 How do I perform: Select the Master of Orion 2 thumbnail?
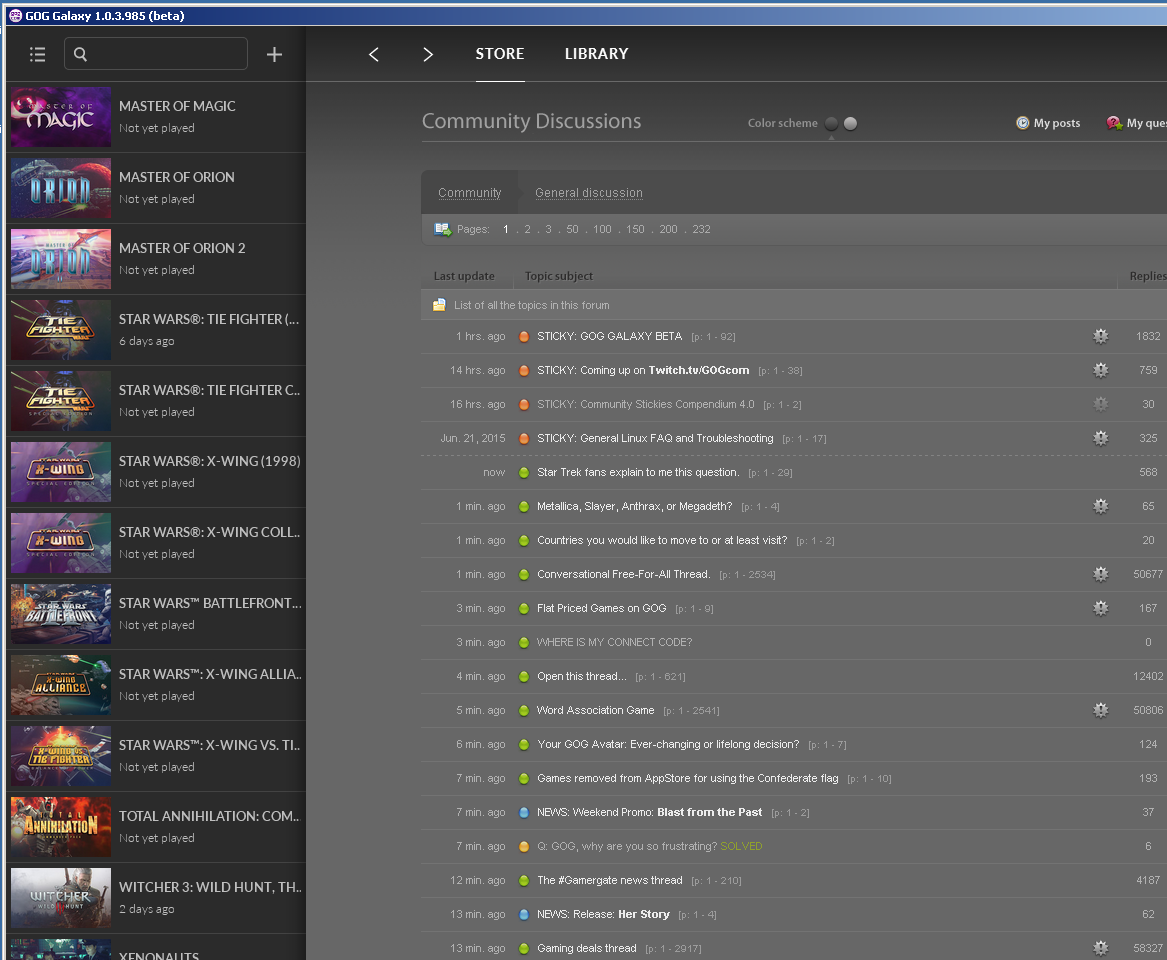61,259
